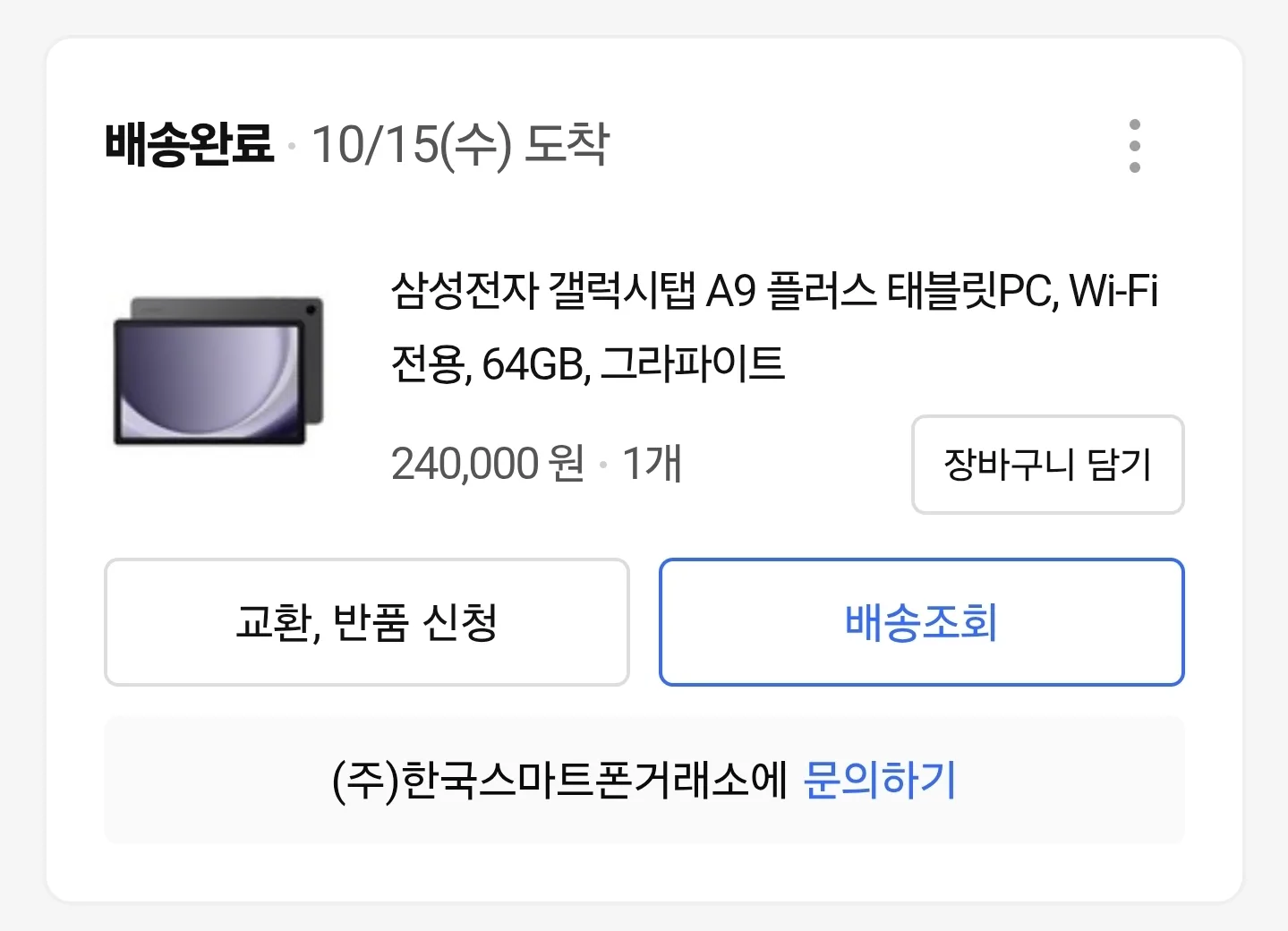Open the three-dot more options menu

tap(1134, 146)
